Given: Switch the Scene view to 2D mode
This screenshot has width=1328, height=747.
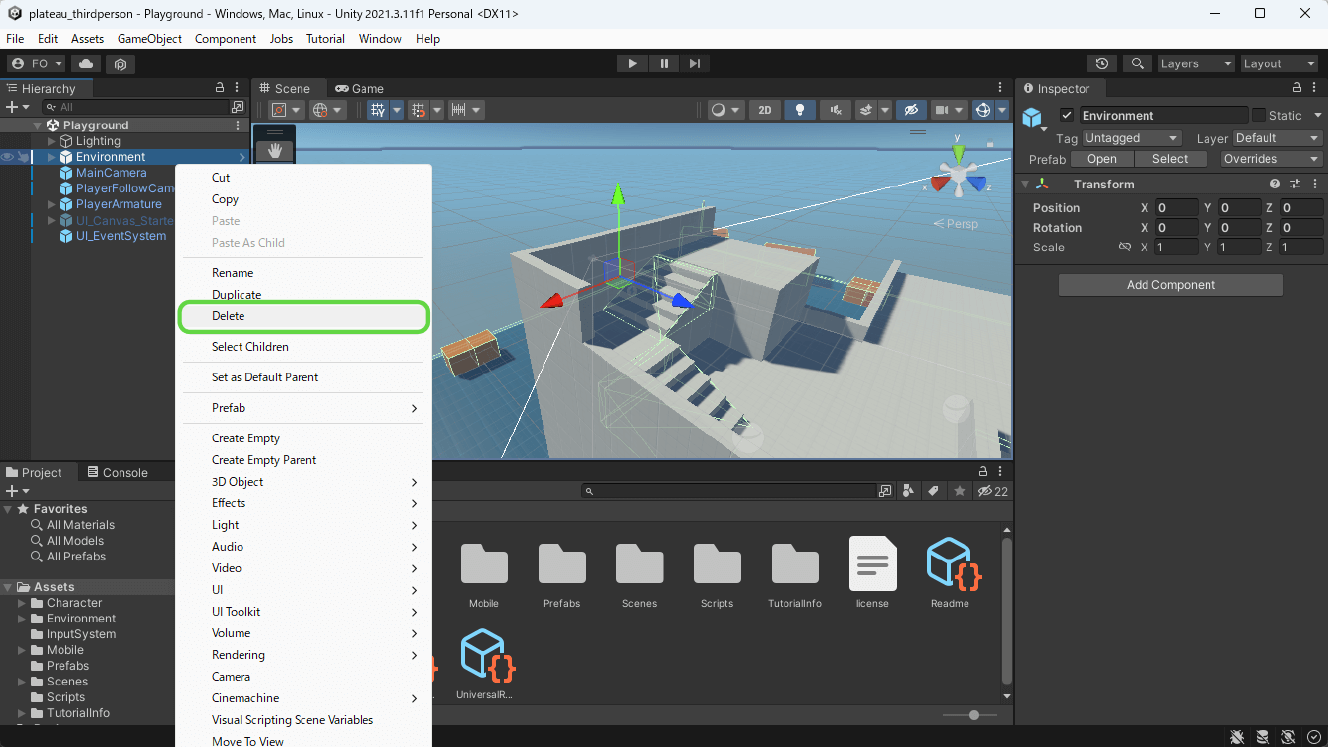Looking at the screenshot, I should click(x=765, y=110).
